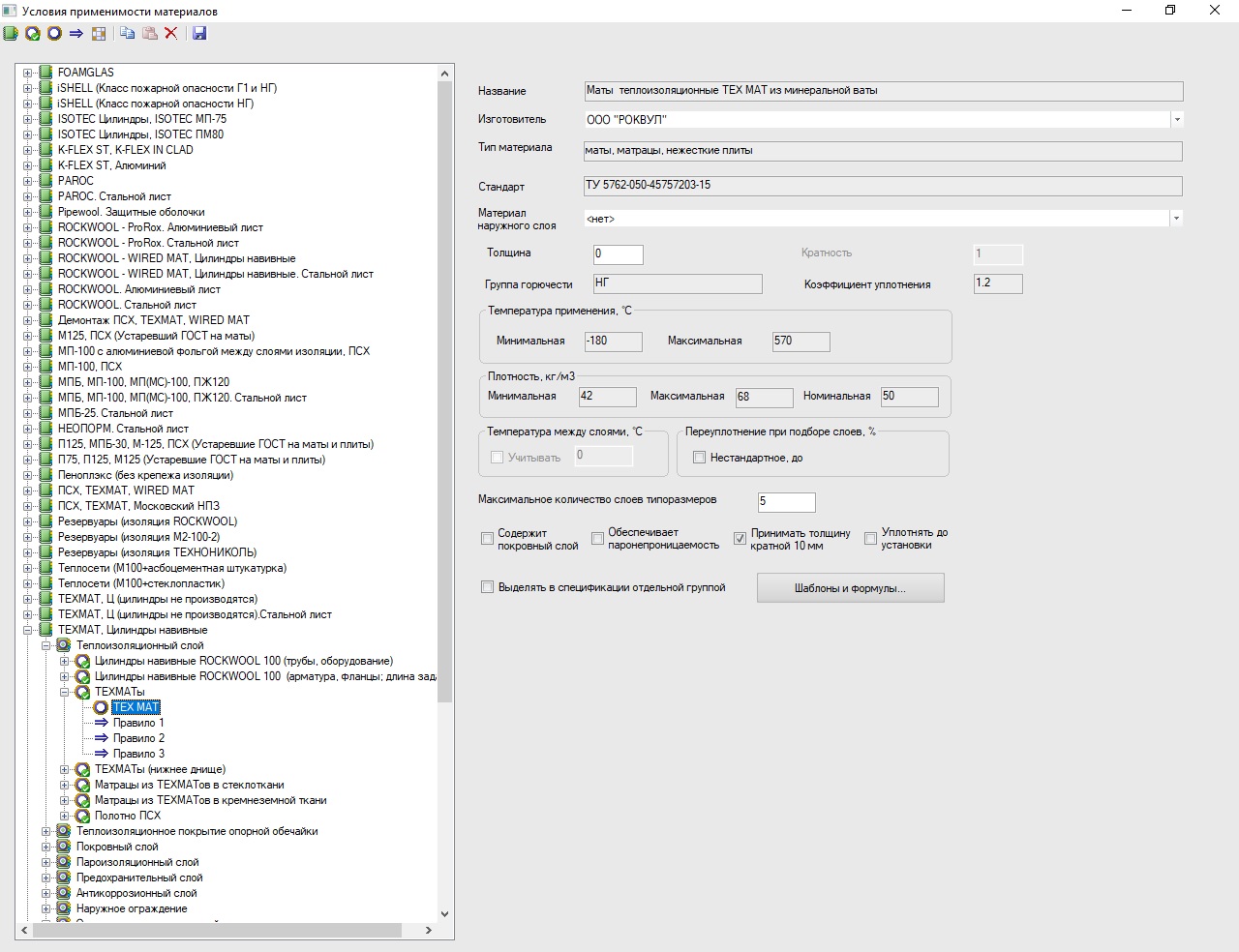1239x952 pixels.
Task: Expand the 'Покровный слой' tree node
Action: [x=46, y=847]
